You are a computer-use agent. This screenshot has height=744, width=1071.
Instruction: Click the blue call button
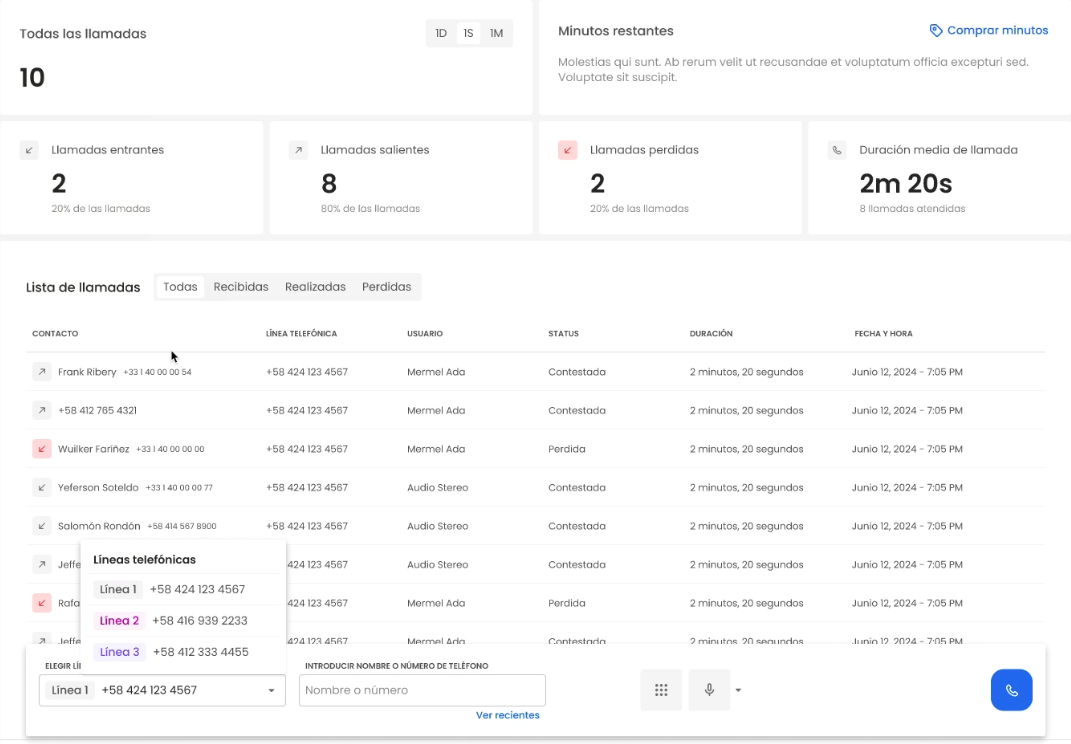1011,690
